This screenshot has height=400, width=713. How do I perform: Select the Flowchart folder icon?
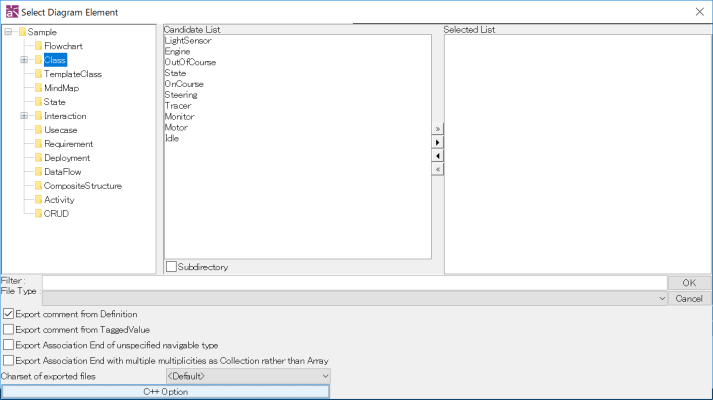pos(38,46)
